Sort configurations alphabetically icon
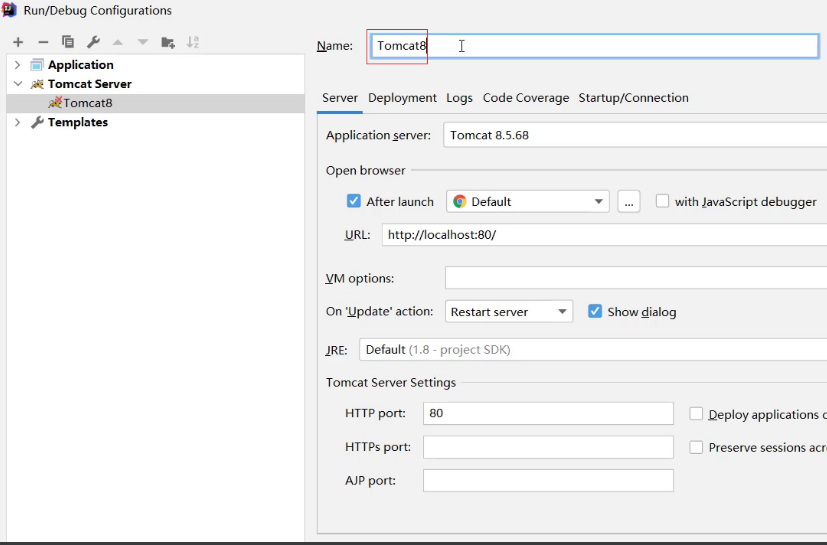827x545 pixels. pyautogui.click(x=193, y=42)
